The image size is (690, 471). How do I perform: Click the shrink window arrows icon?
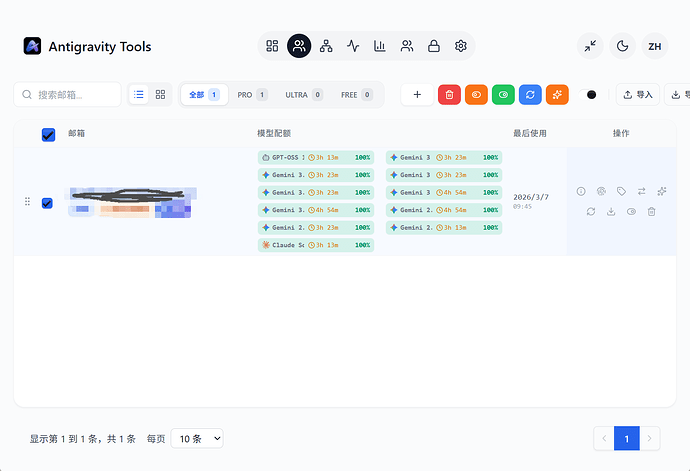click(x=590, y=46)
